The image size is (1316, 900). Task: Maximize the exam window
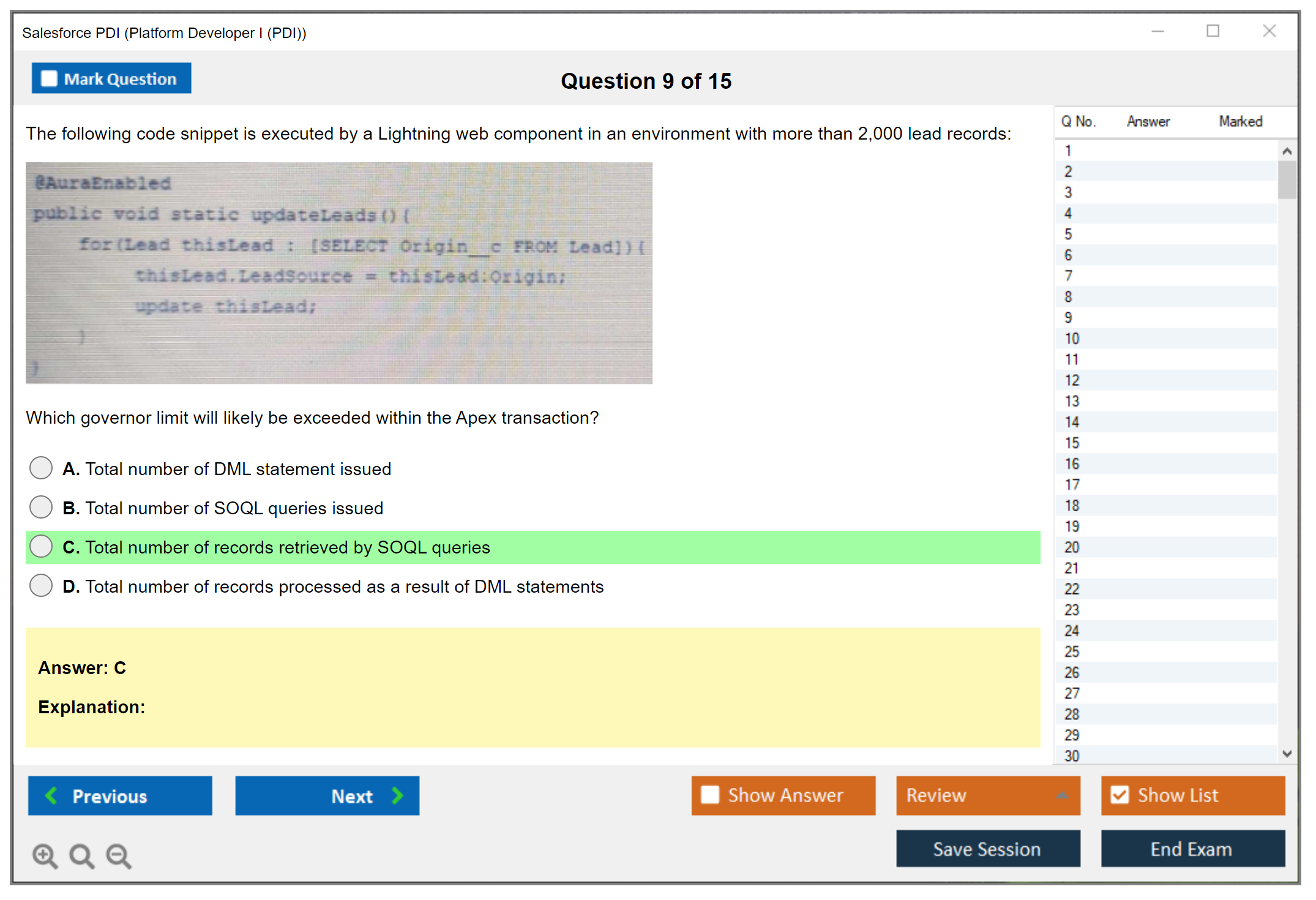tap(1213, 31)
